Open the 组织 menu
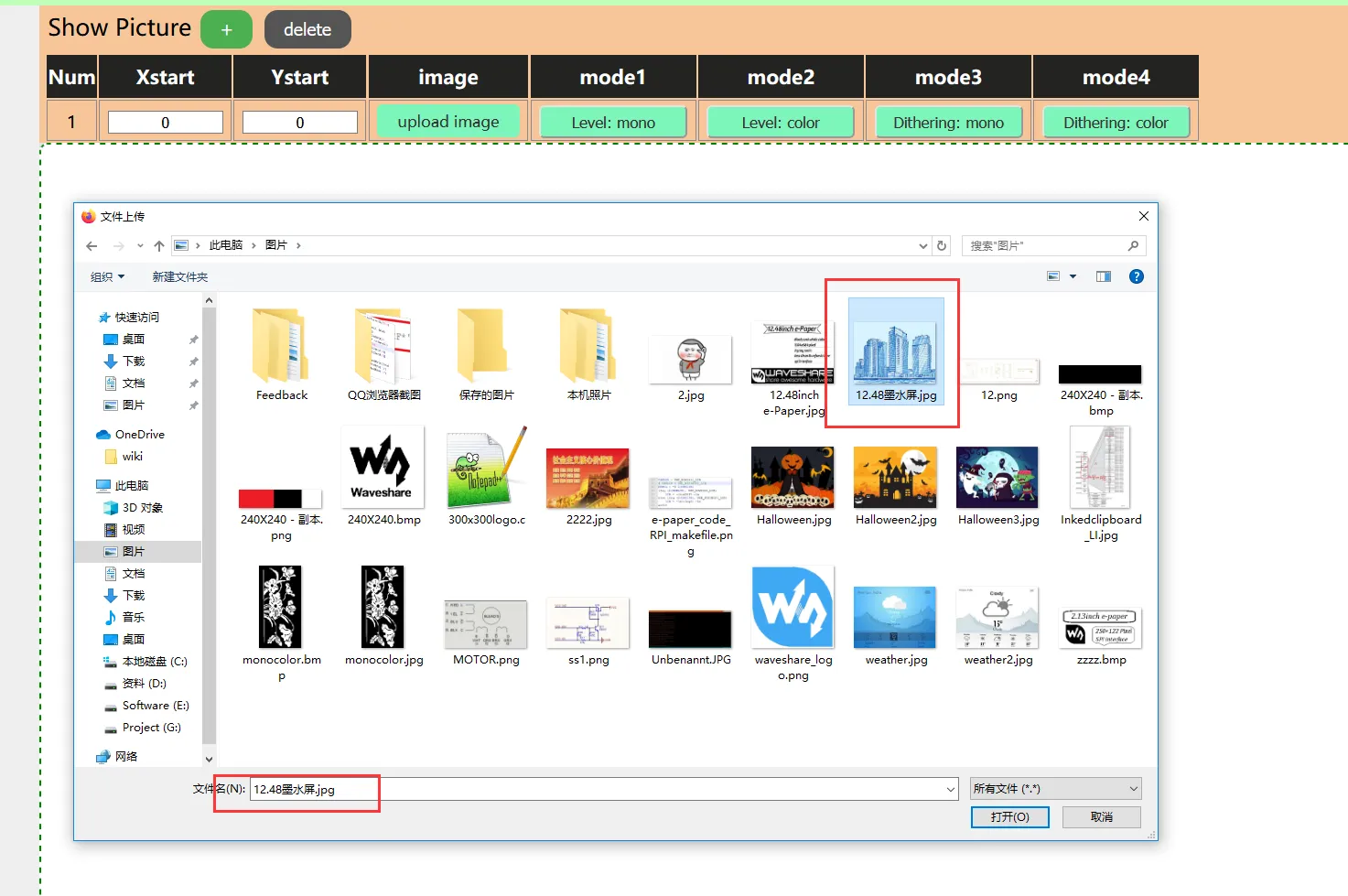The image size is (1348, 896). click(x=107, y=276)
